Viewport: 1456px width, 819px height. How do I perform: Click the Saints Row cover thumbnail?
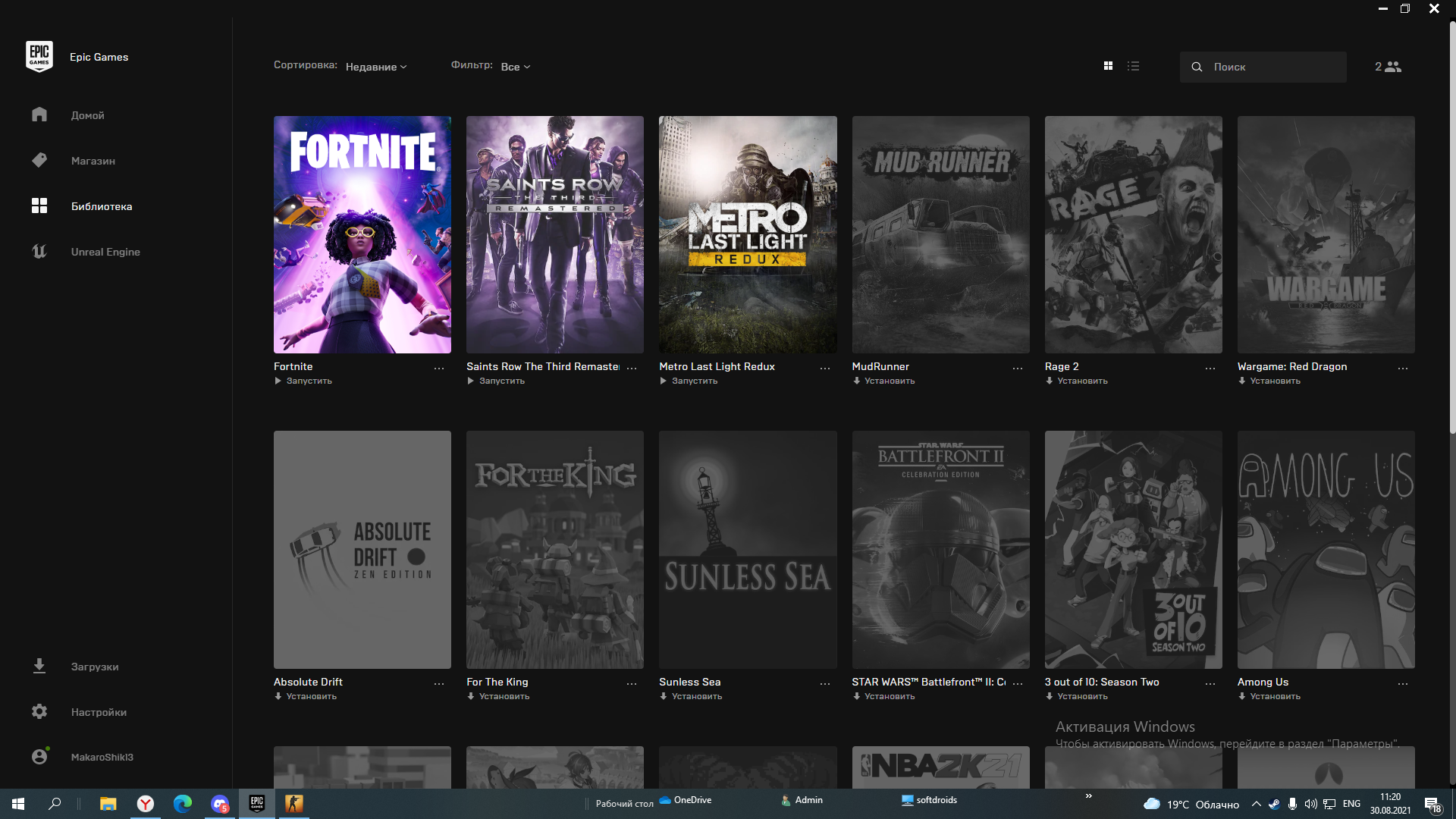(555, 234)
